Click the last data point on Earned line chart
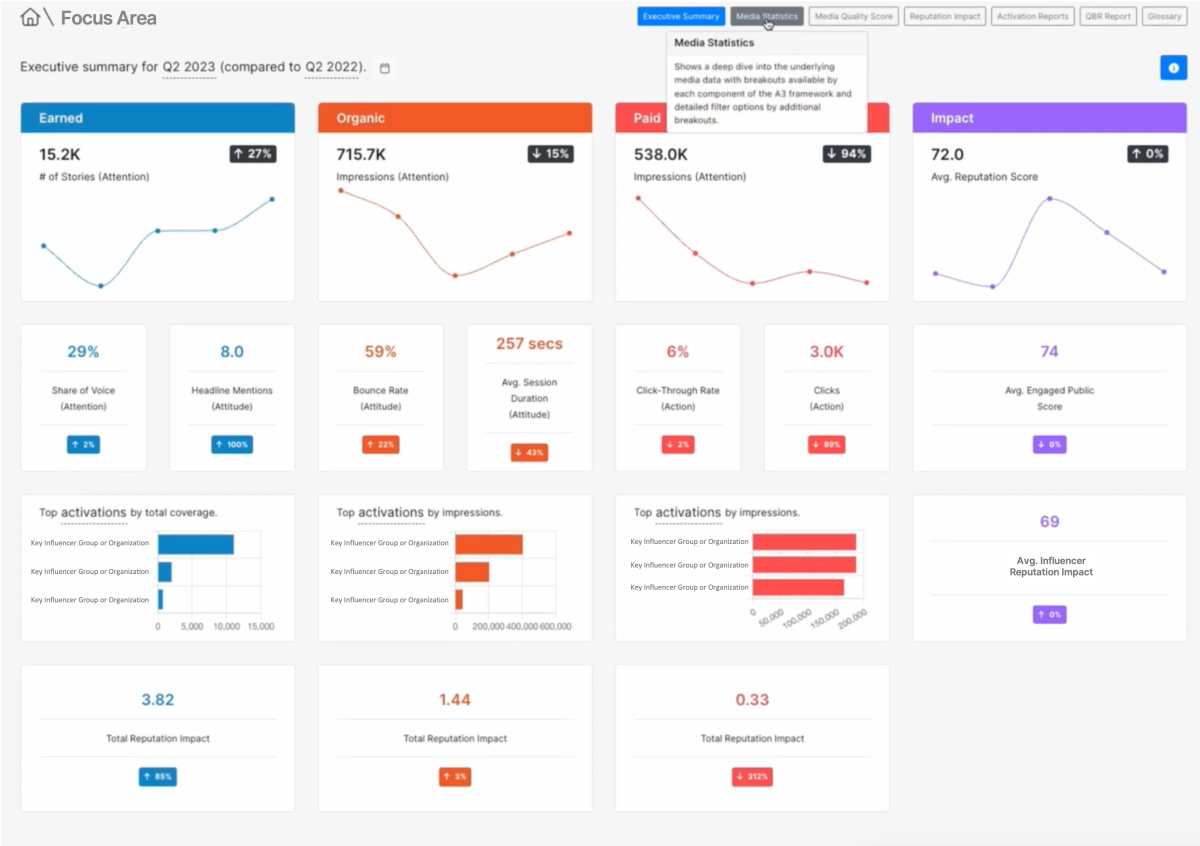 coord(272,199)
